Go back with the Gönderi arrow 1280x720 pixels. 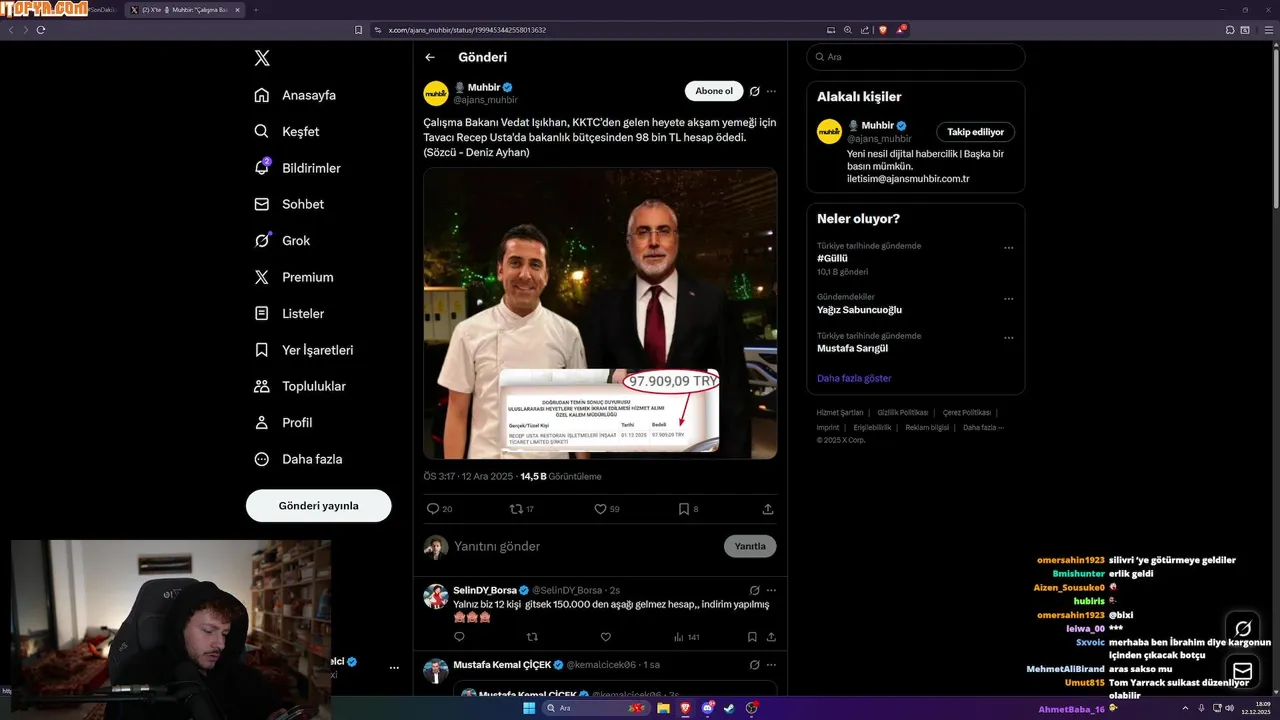[x=430, y=57]
